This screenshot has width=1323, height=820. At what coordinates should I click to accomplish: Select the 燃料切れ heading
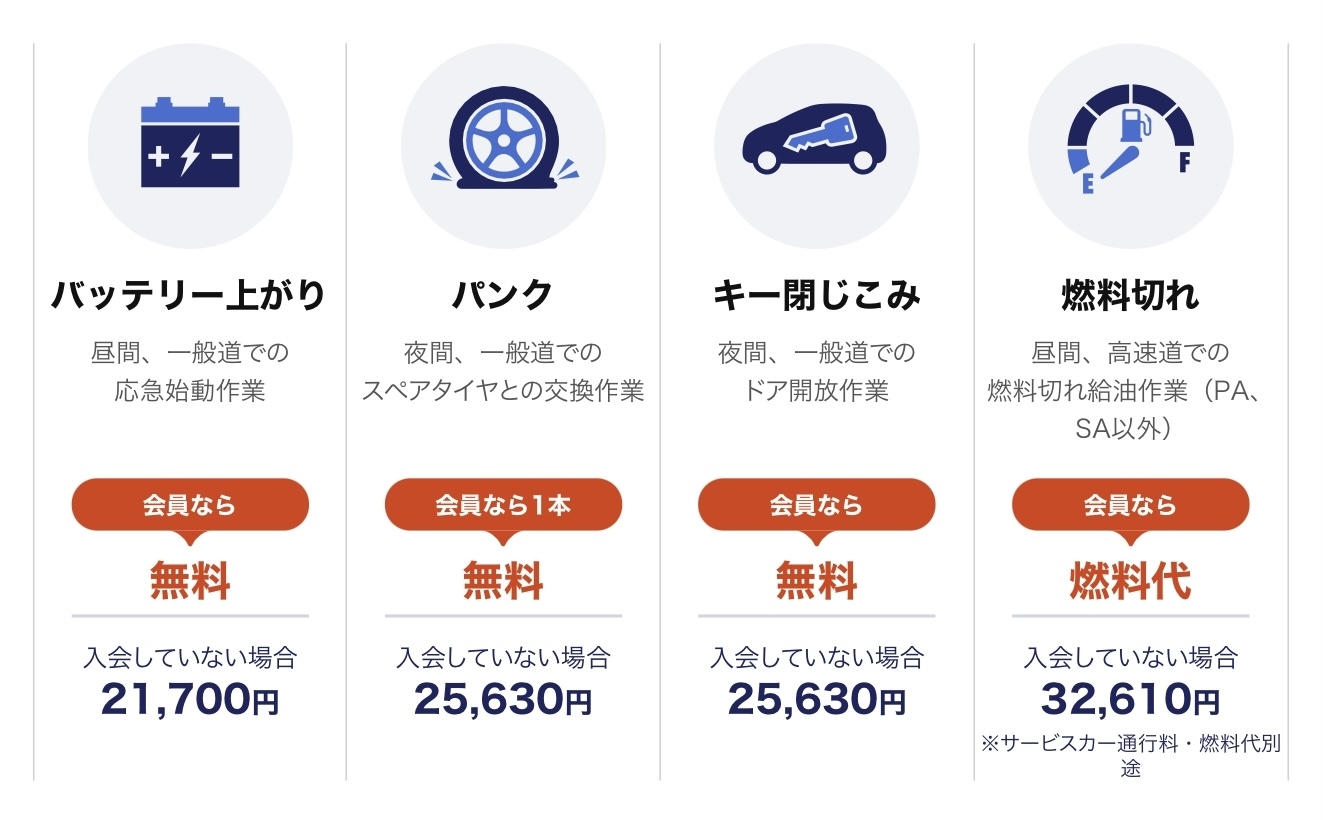click(1131, 295)
